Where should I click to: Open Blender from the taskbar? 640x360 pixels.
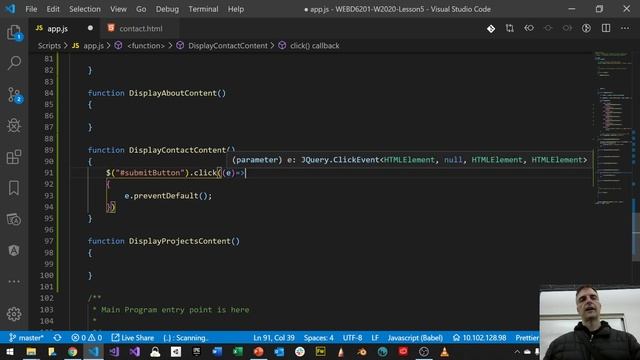[362, 351]
